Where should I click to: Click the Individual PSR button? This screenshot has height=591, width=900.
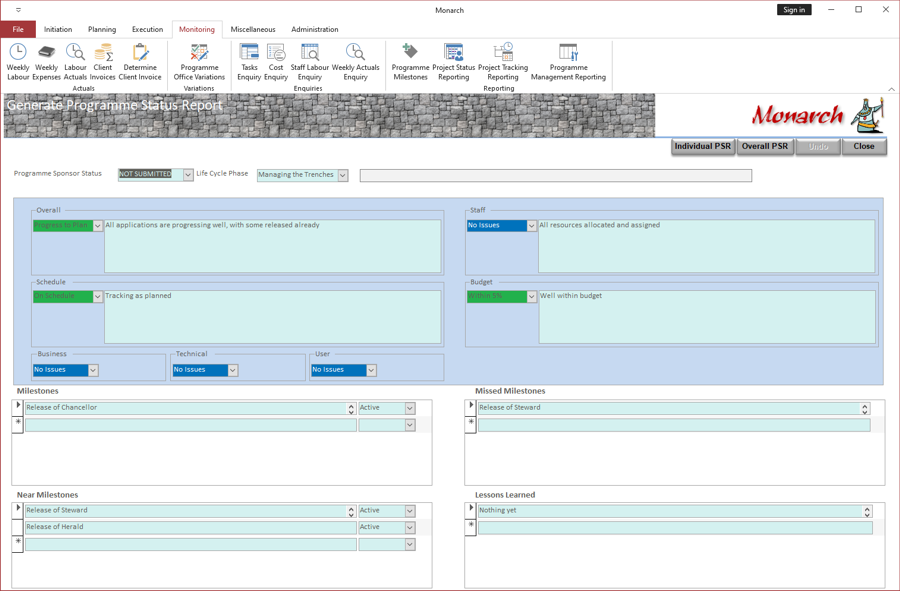click(x=703, y=146)
